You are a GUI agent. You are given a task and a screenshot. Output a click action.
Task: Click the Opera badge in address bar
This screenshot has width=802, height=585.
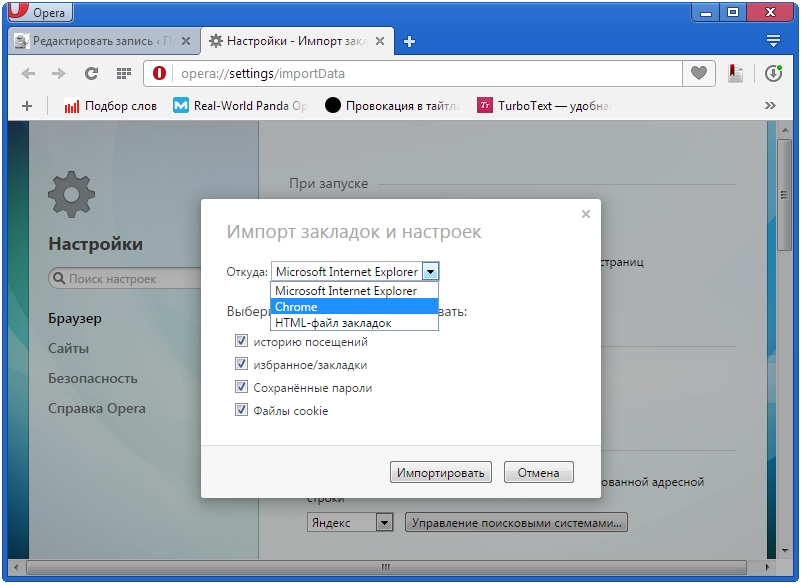point(159,73)
